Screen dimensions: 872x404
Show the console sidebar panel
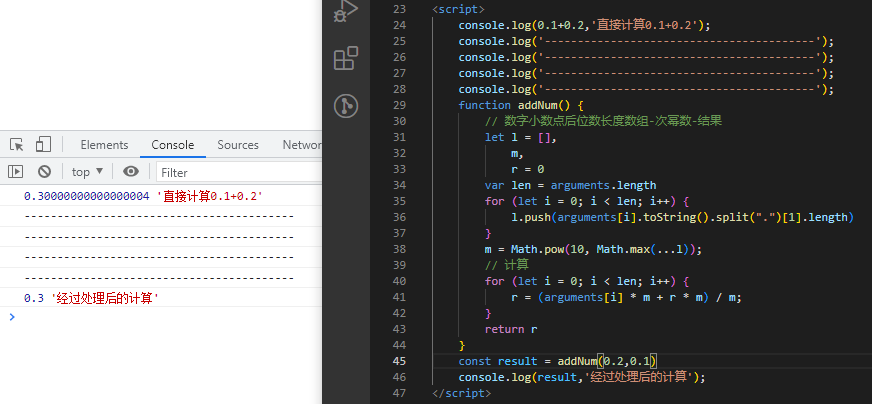point(16,172)
